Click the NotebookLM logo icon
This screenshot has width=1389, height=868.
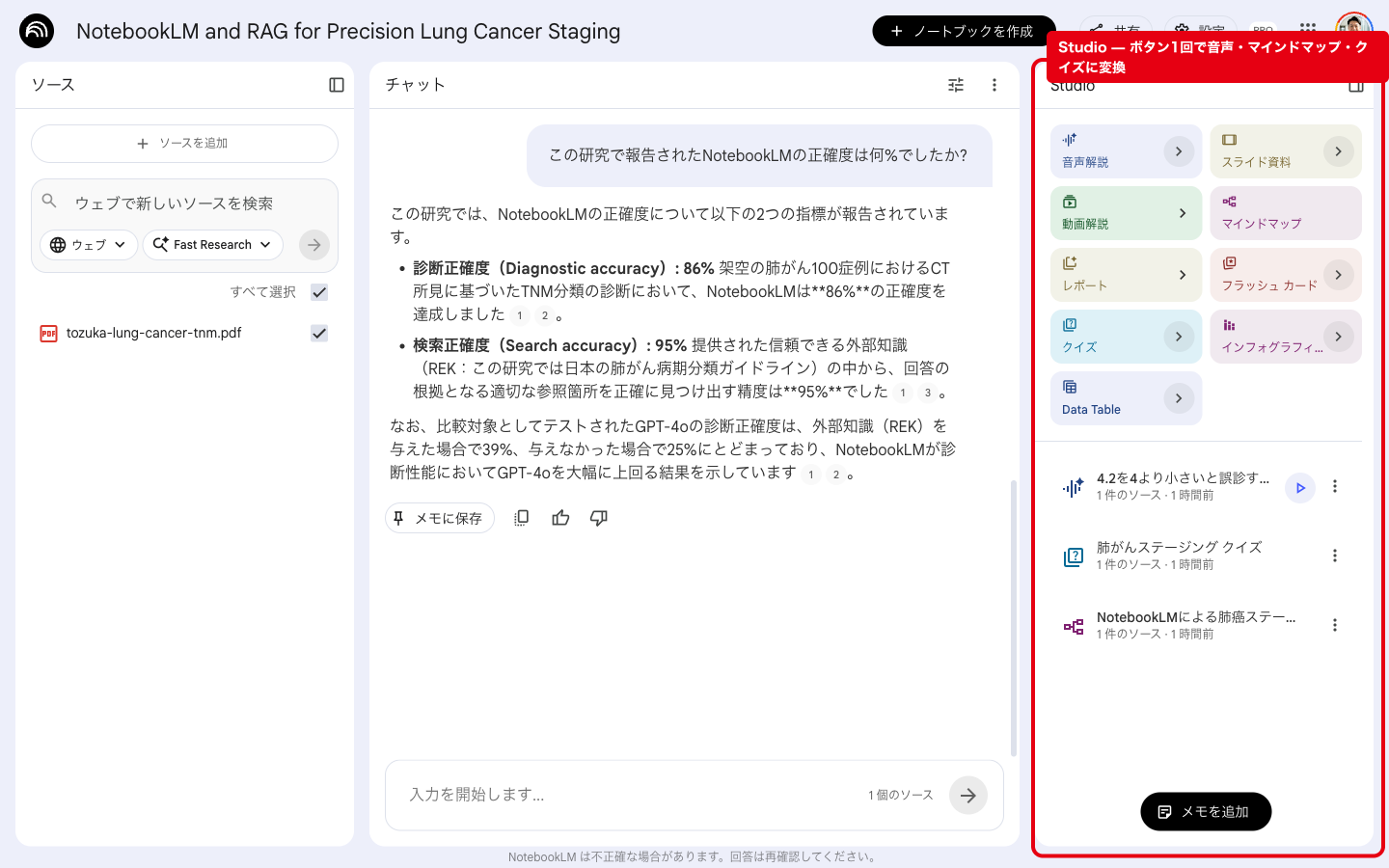pyautogui.click(x=37, y=31)
